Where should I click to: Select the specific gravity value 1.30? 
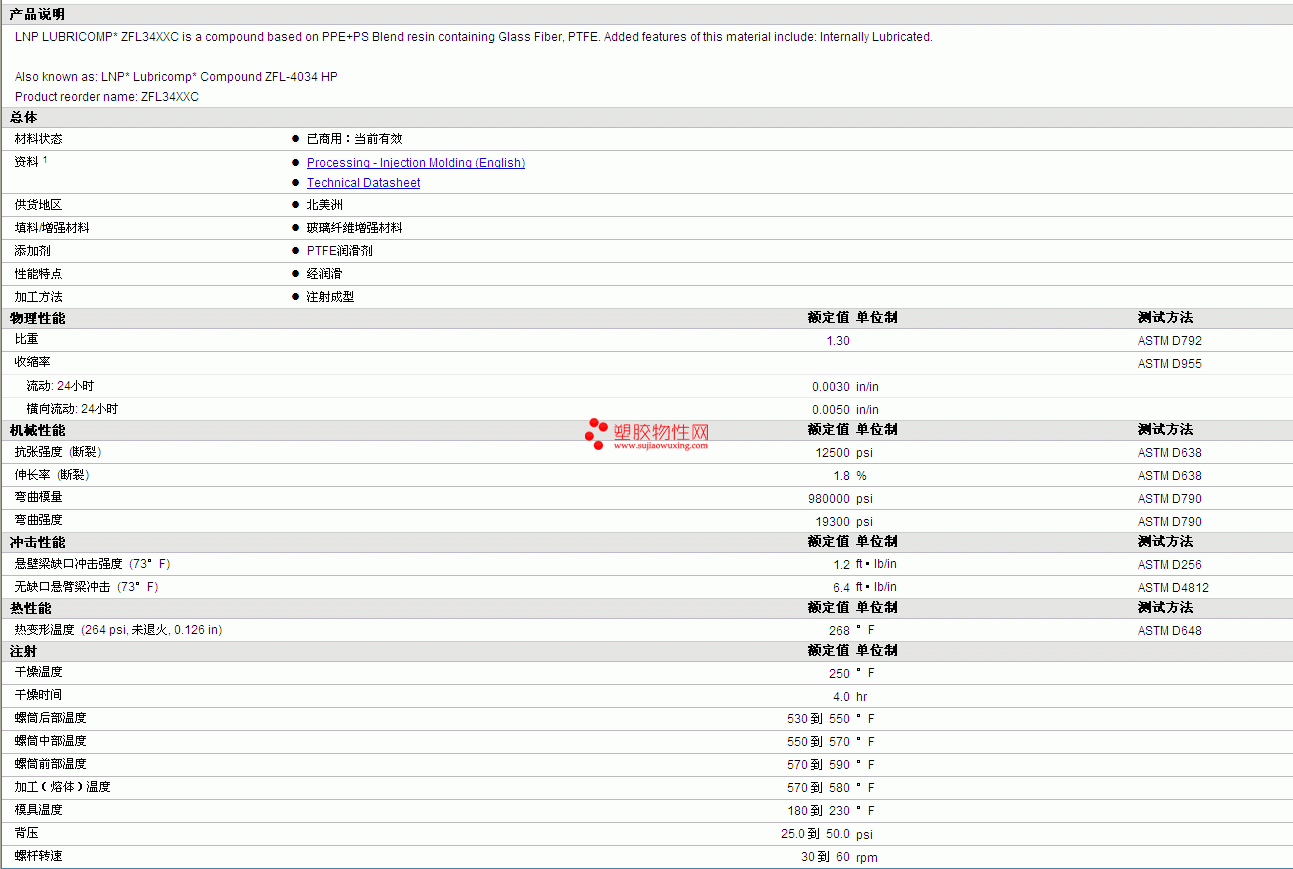(x=838, y=341)
